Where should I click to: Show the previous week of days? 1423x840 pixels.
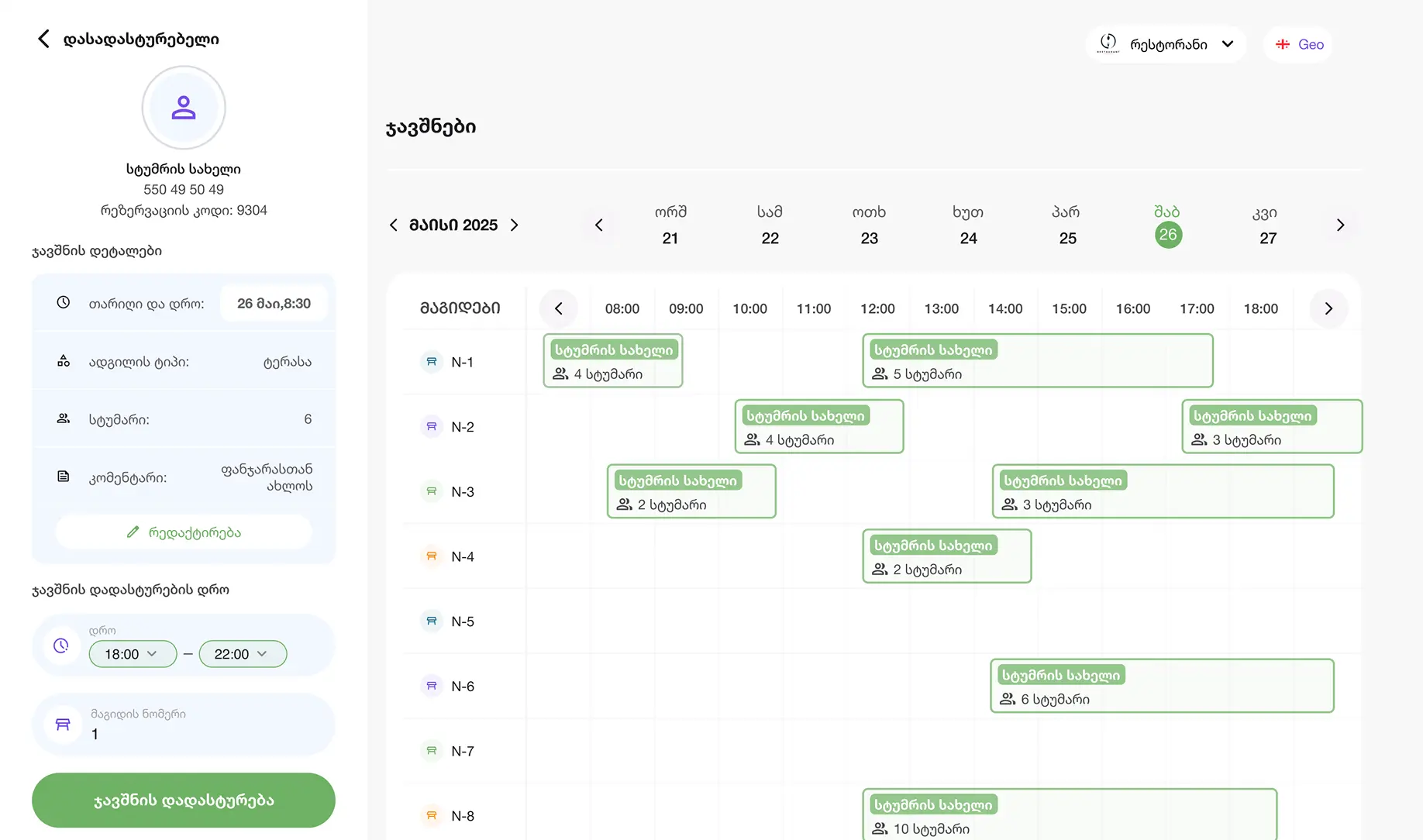tap(598, 225)
